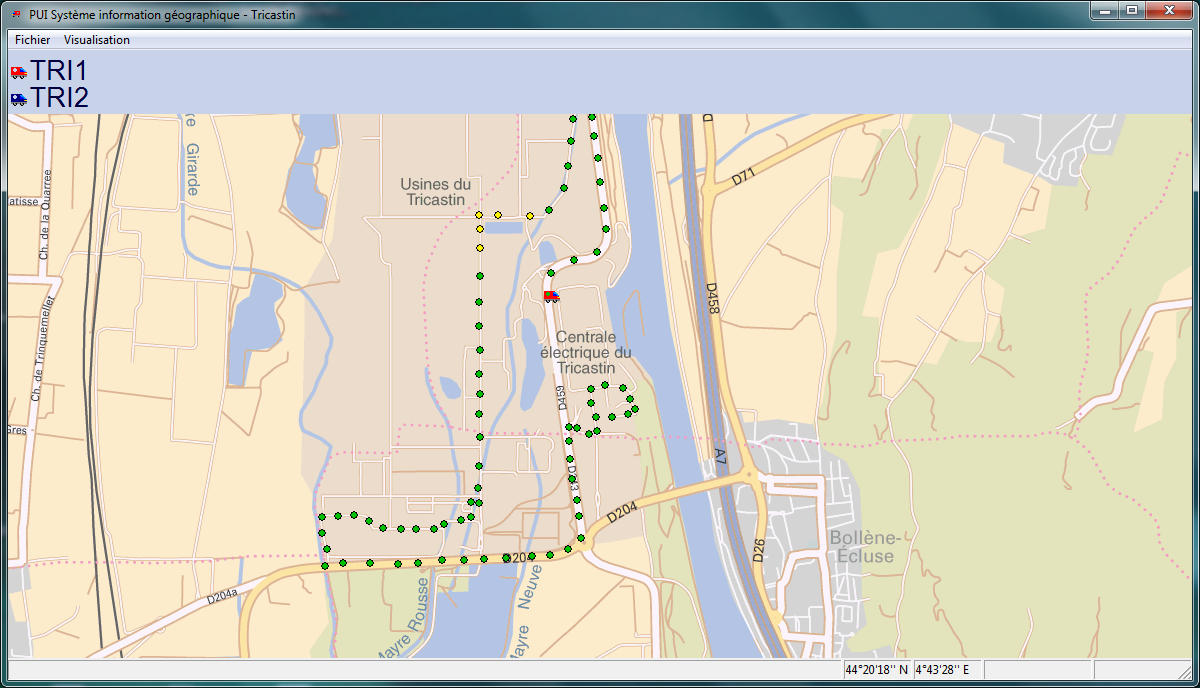Click the Usines du Tricastin map label
1200x688 pixels.
(435, 192)
